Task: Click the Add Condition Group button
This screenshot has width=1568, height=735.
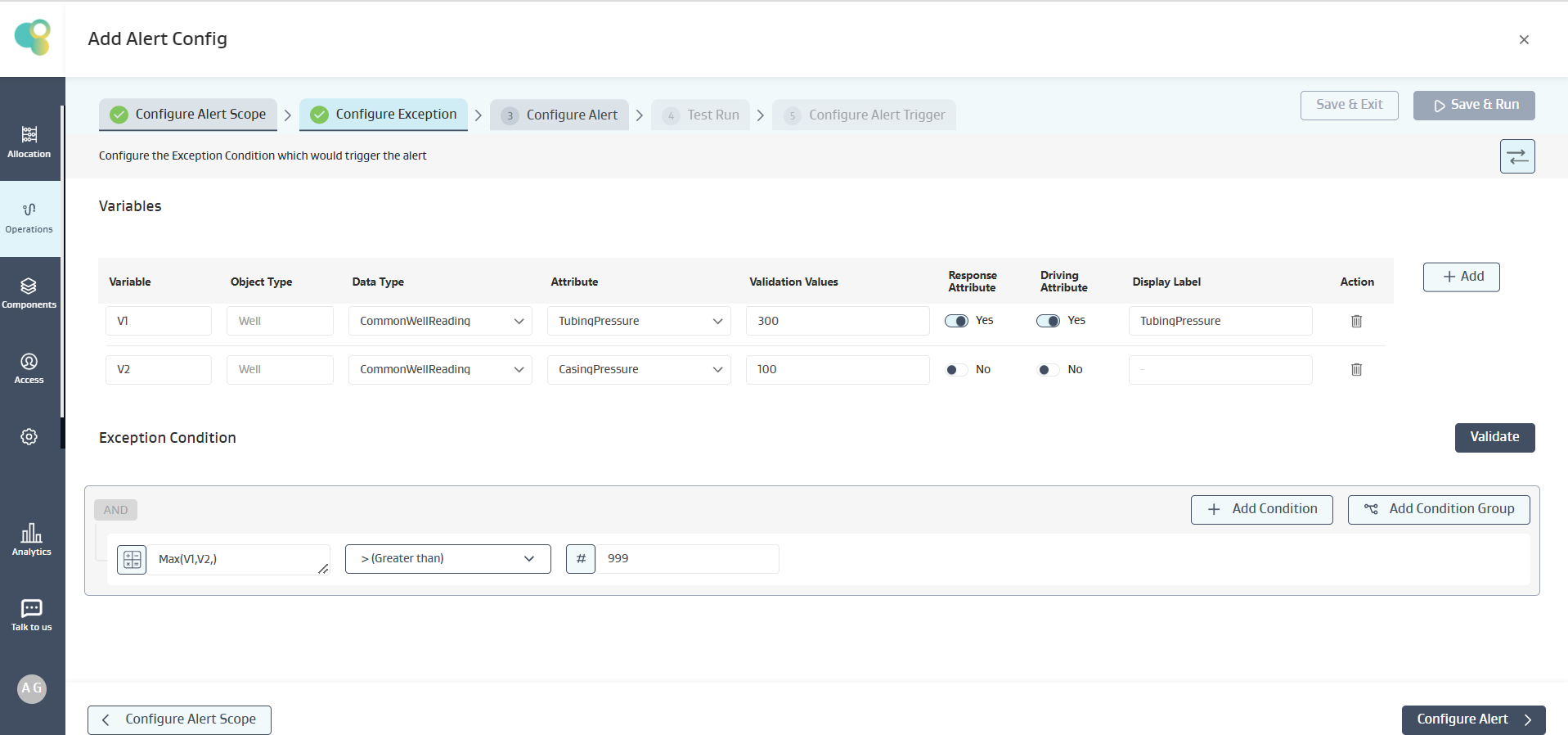Action: [x=1438, y=509]
